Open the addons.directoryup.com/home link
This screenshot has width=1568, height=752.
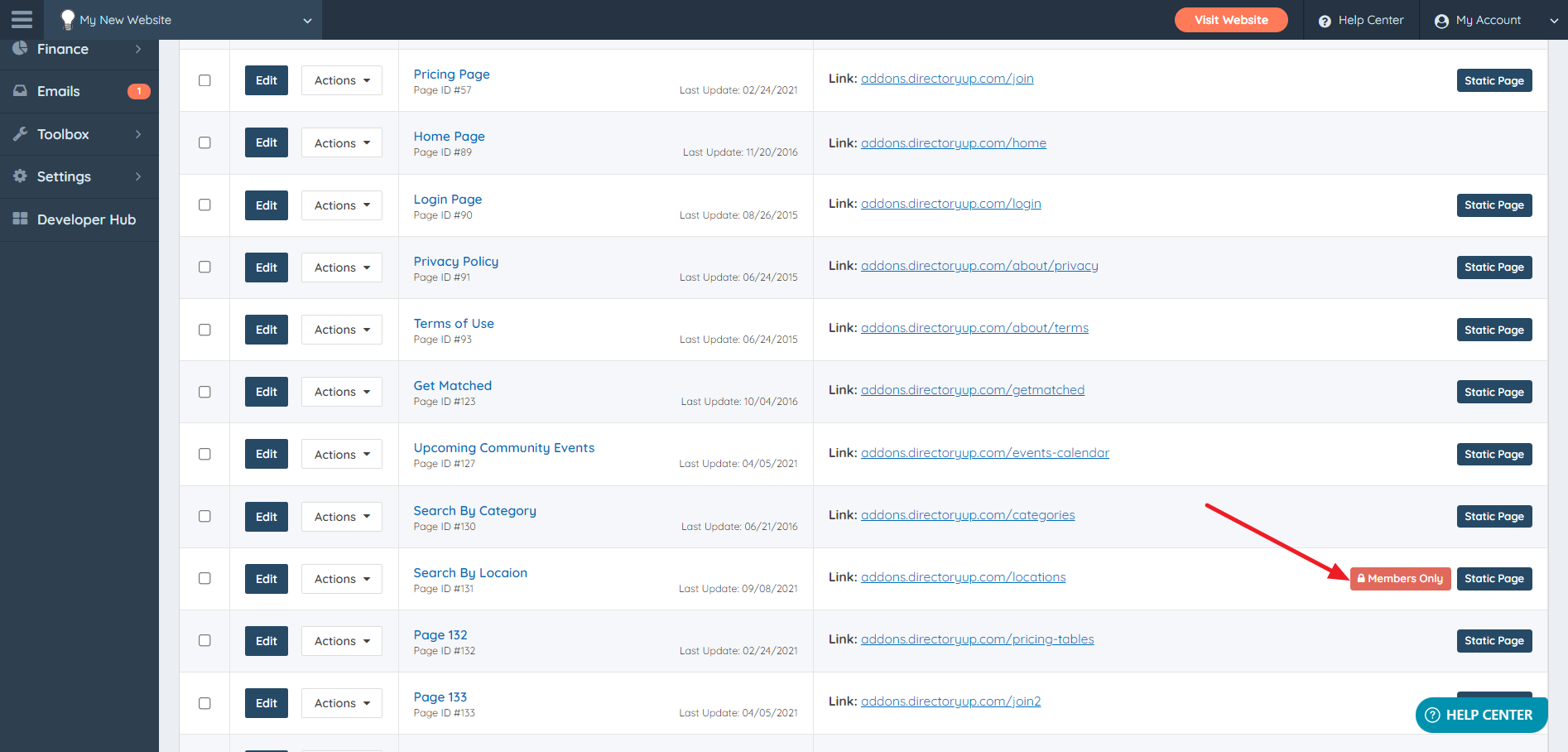point(954,143)
